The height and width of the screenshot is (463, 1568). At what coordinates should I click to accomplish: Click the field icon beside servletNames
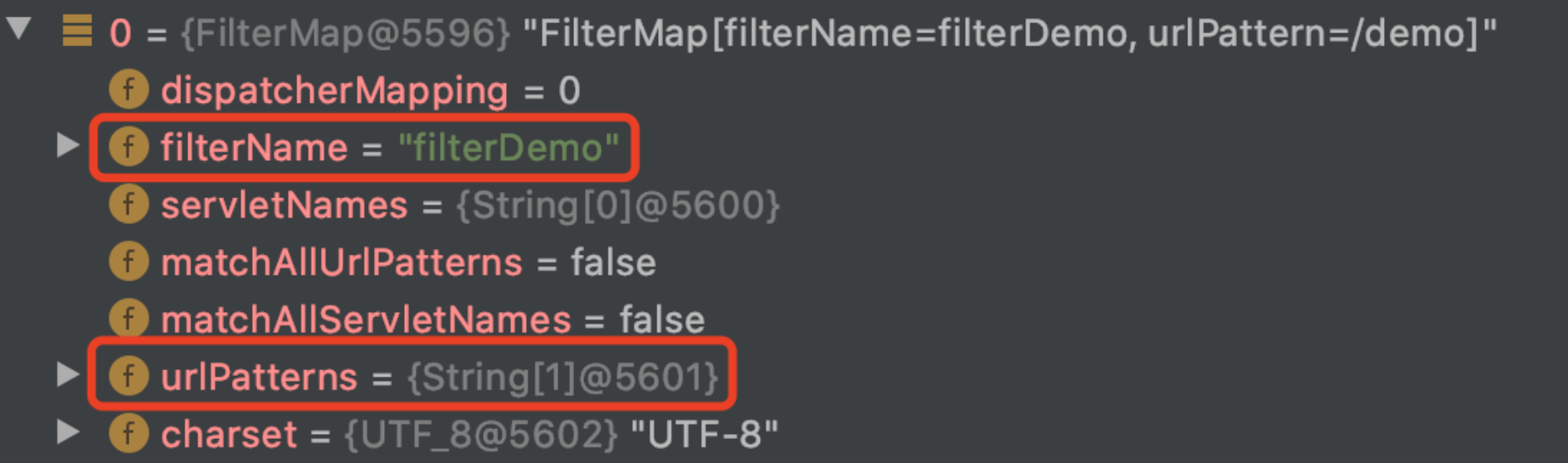(x=129, y=204)
